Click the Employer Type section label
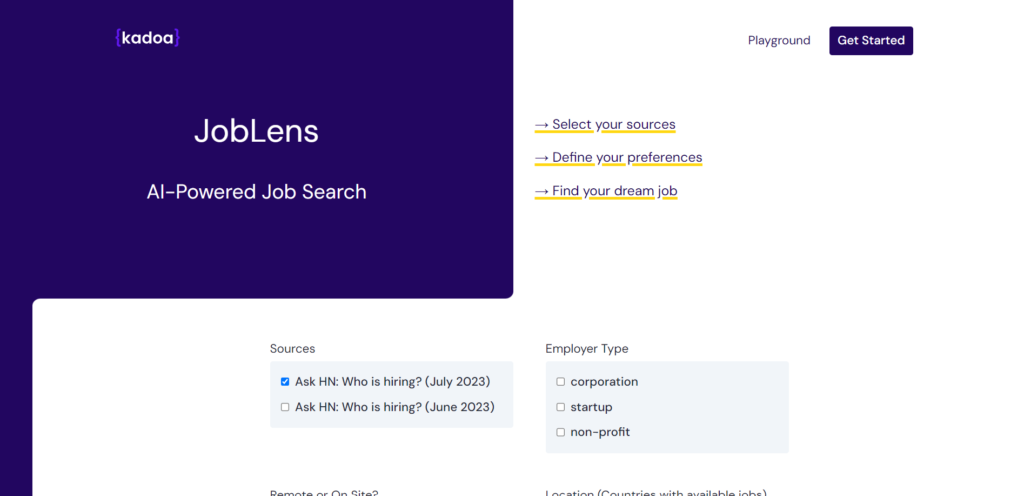This screenshot has width=1024, height=496. click(x=587, y=349)
